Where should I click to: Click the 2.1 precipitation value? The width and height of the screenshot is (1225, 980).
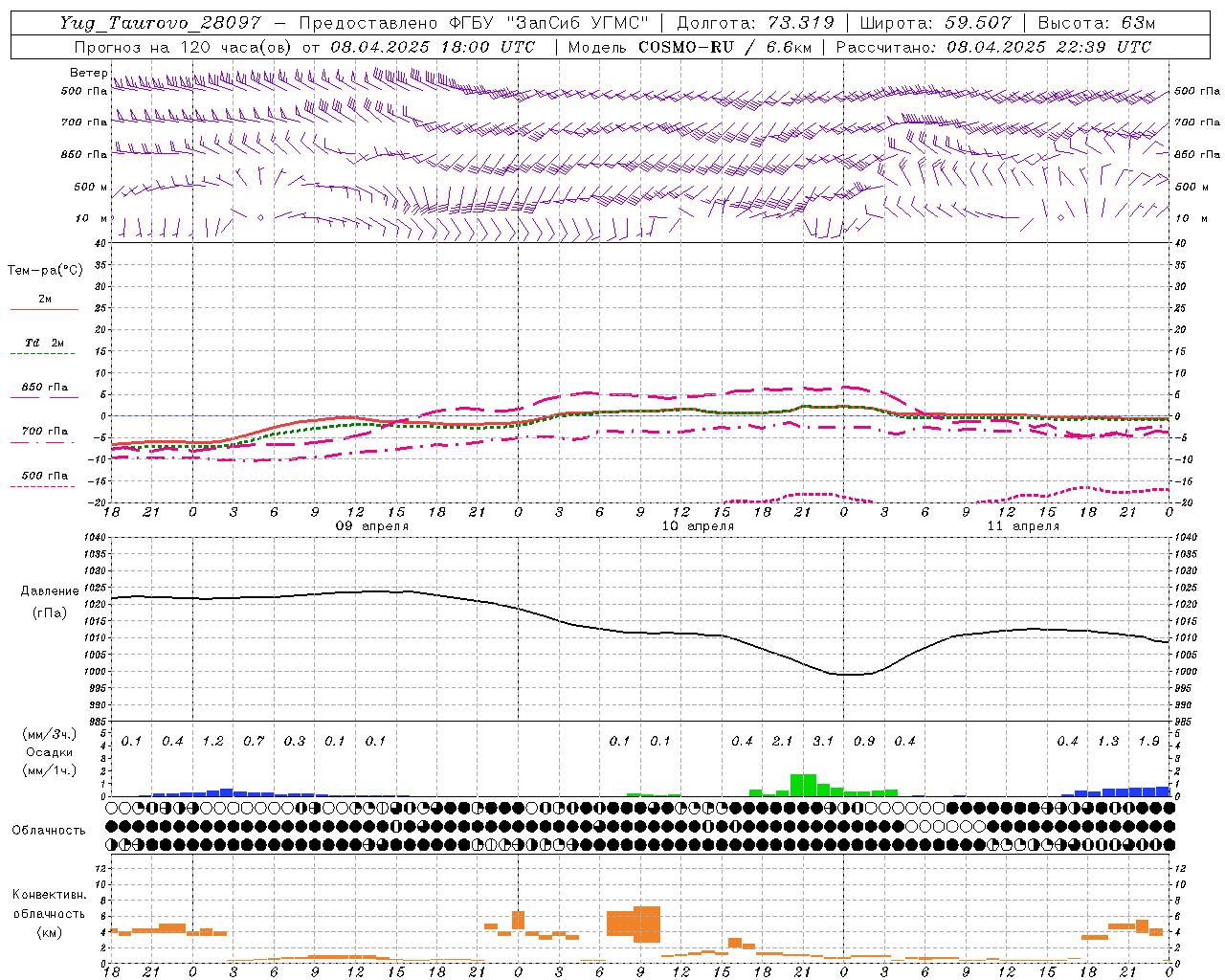[783, 742]
